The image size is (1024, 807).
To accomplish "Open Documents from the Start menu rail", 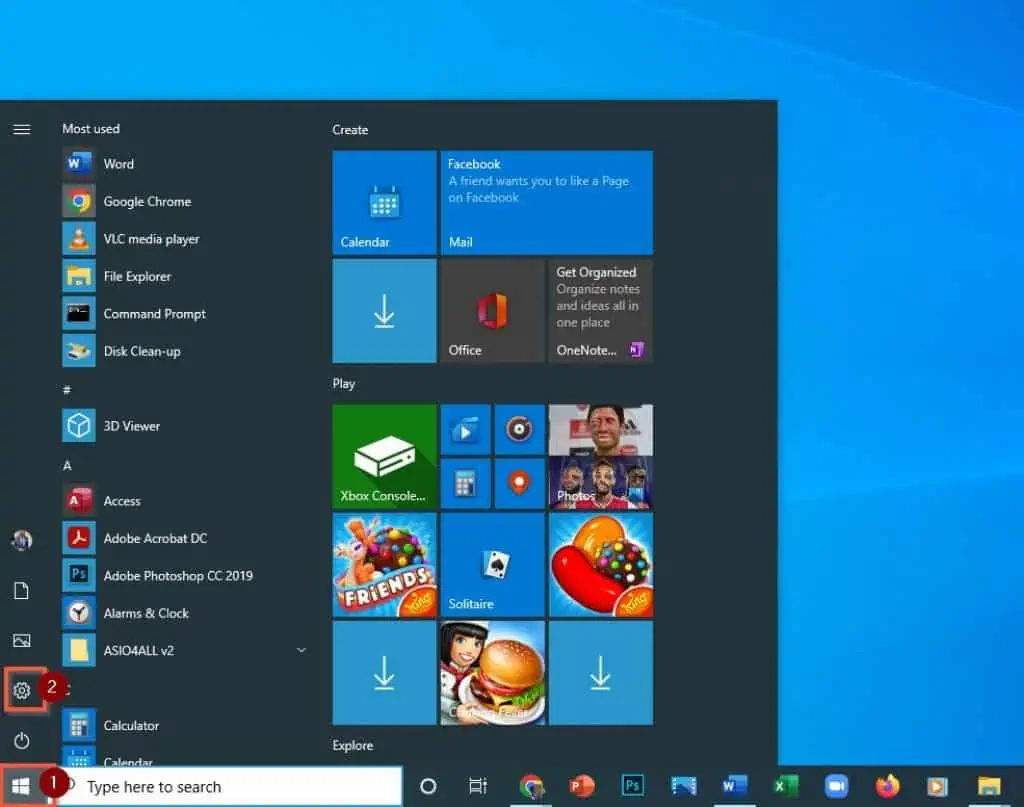I will tap(22, 591).
